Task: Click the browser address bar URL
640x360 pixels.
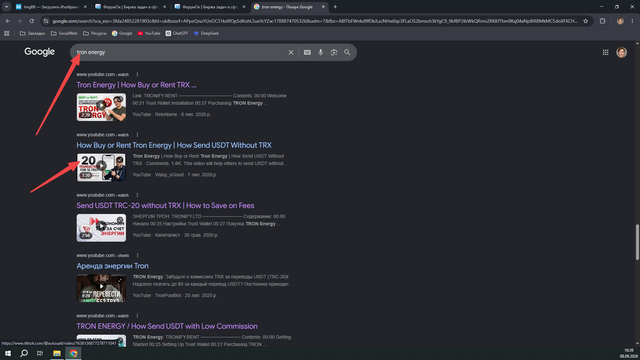Action: [314, 21]
